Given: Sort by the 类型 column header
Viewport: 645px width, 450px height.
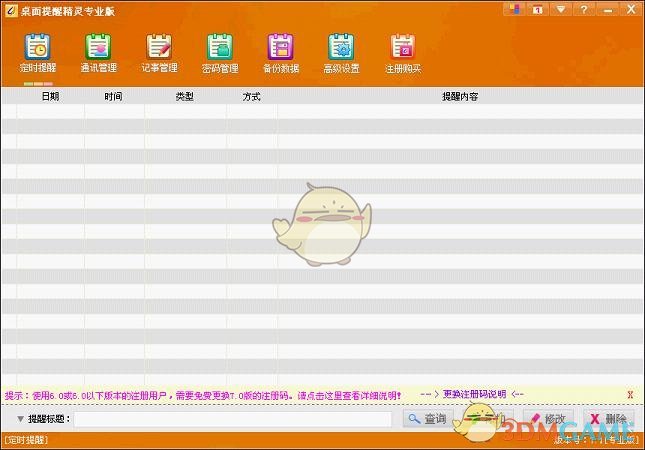Looking at the screenshot, I should tap(184, 96).
